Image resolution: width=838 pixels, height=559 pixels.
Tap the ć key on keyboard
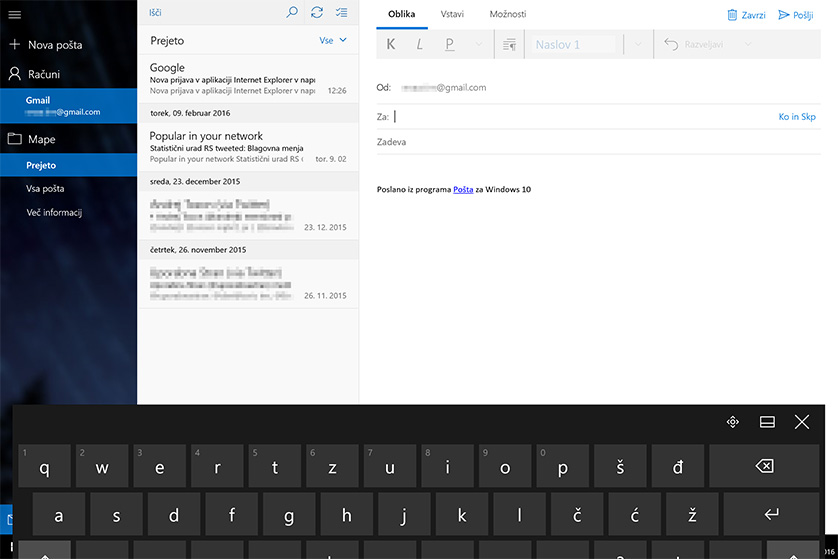pos(634,514)
